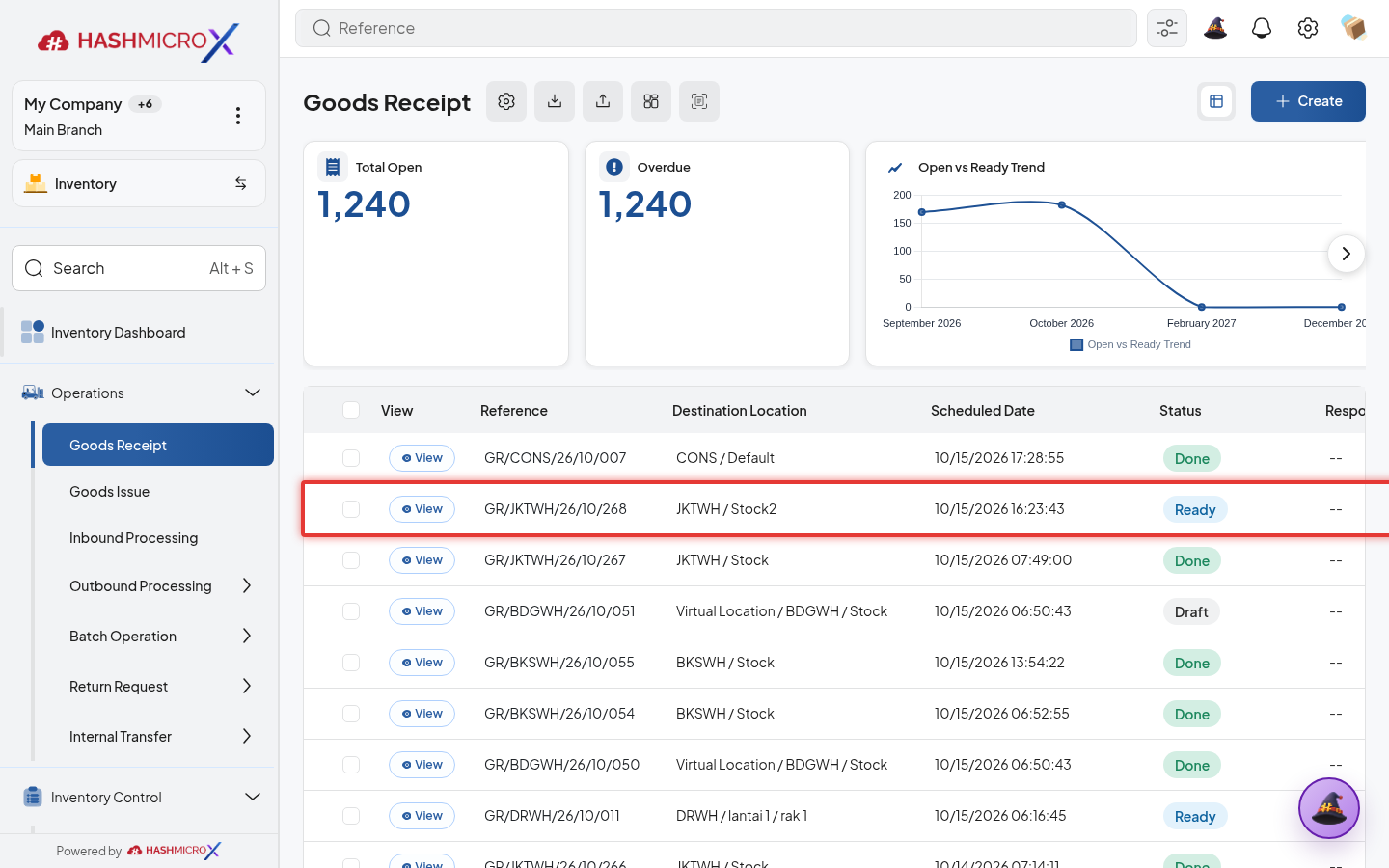
Task: Create a new goods receipt
Action: pos(1308,101)
